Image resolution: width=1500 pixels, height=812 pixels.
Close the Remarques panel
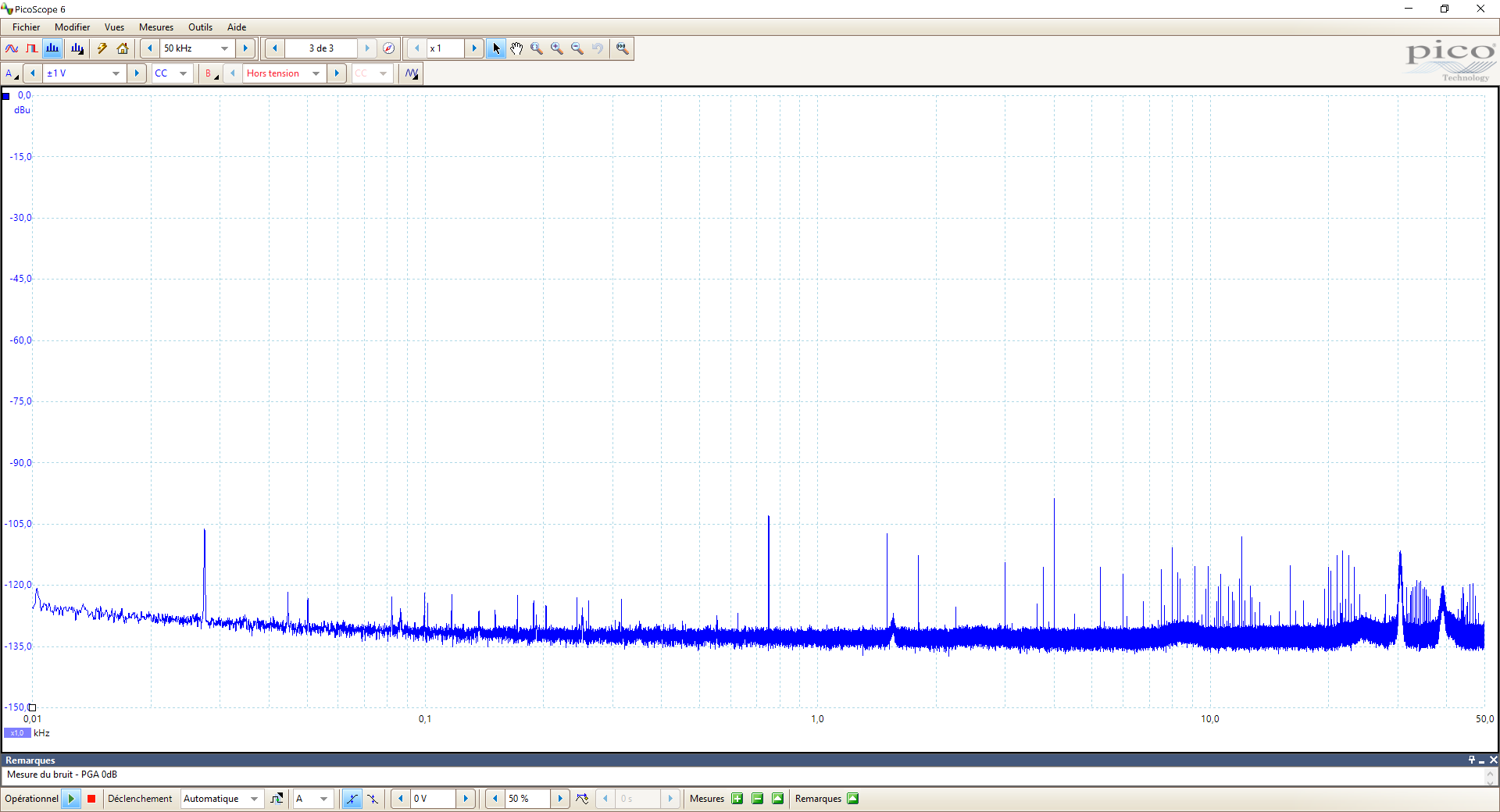click(1493, 760)
